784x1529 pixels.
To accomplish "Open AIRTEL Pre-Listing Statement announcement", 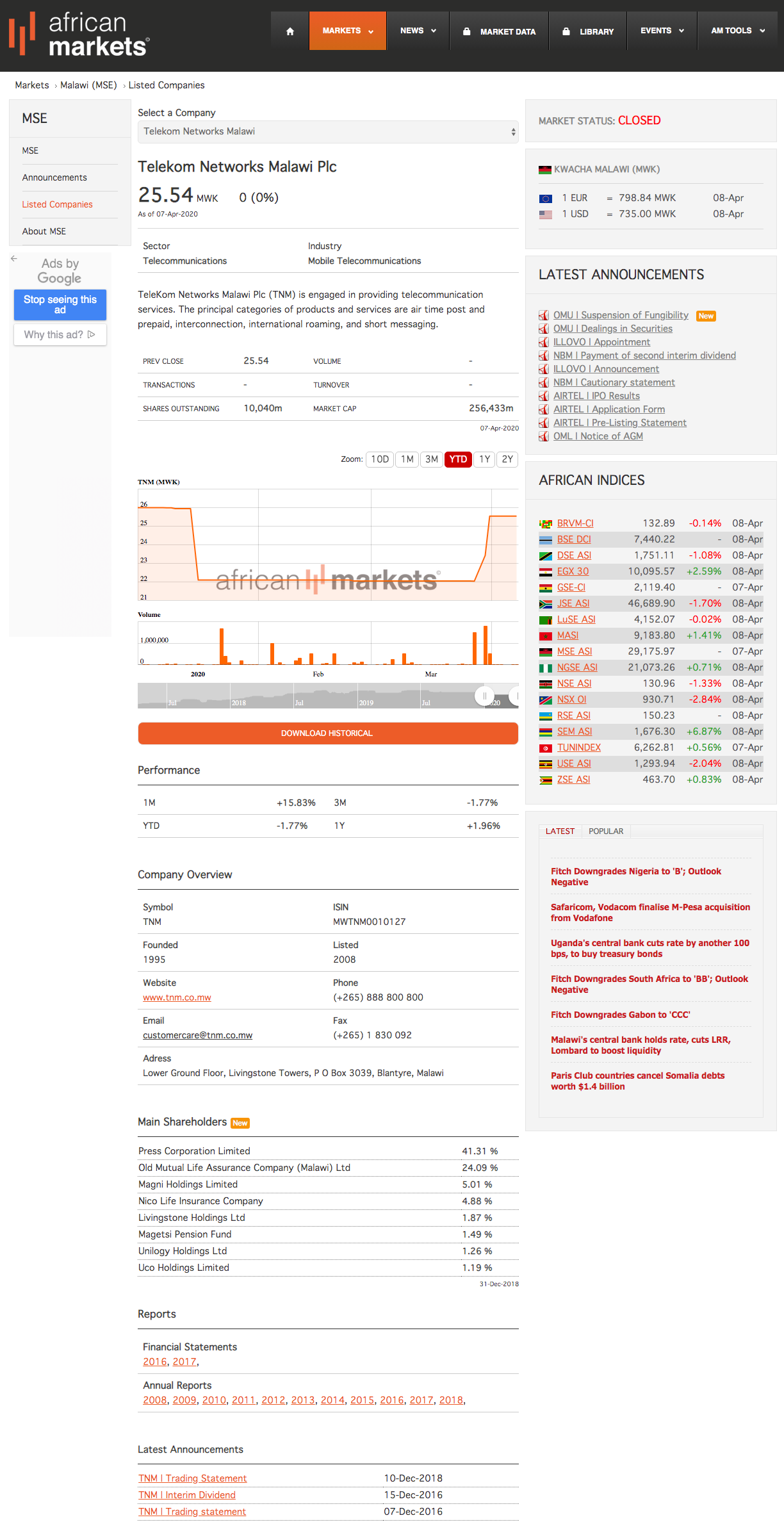I will coord(620,423).
